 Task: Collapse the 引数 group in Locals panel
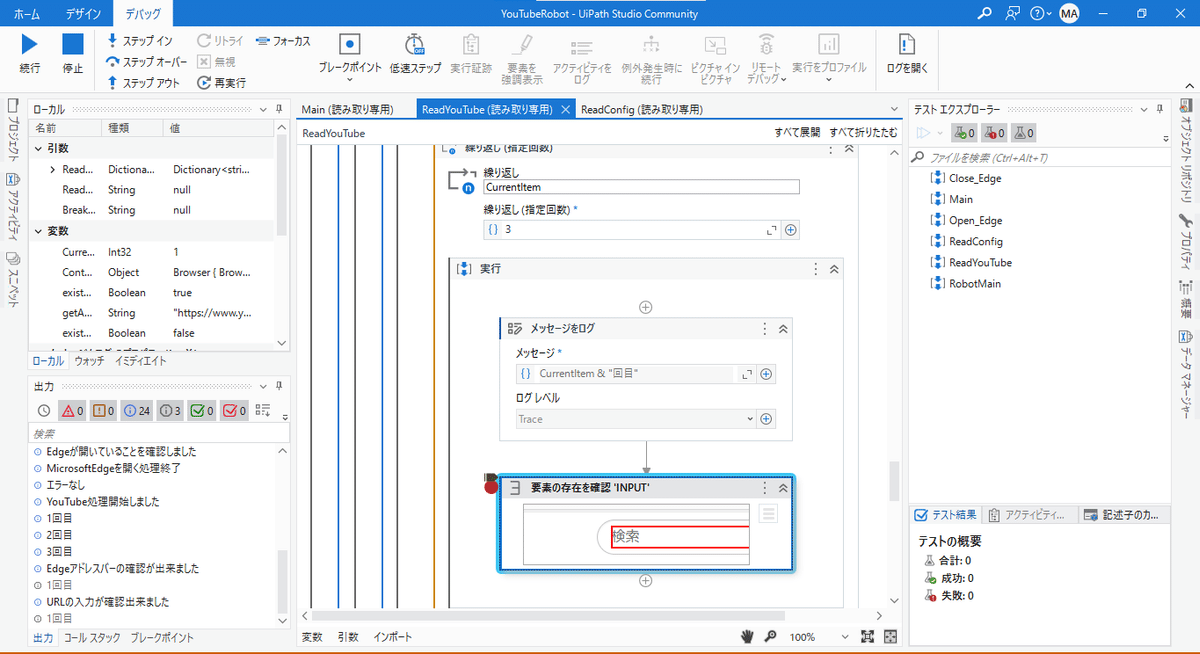(x=38, y=148)
